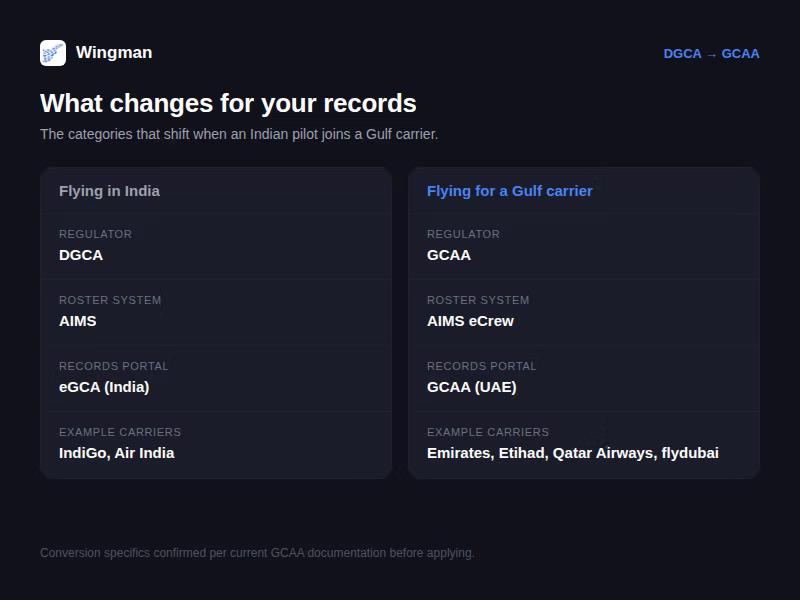The width and height of the screenshot is (800, 600).
Task: Click EXAMPLE CARRIERS label in the Gulf card
Action: (x=488, y=432)
